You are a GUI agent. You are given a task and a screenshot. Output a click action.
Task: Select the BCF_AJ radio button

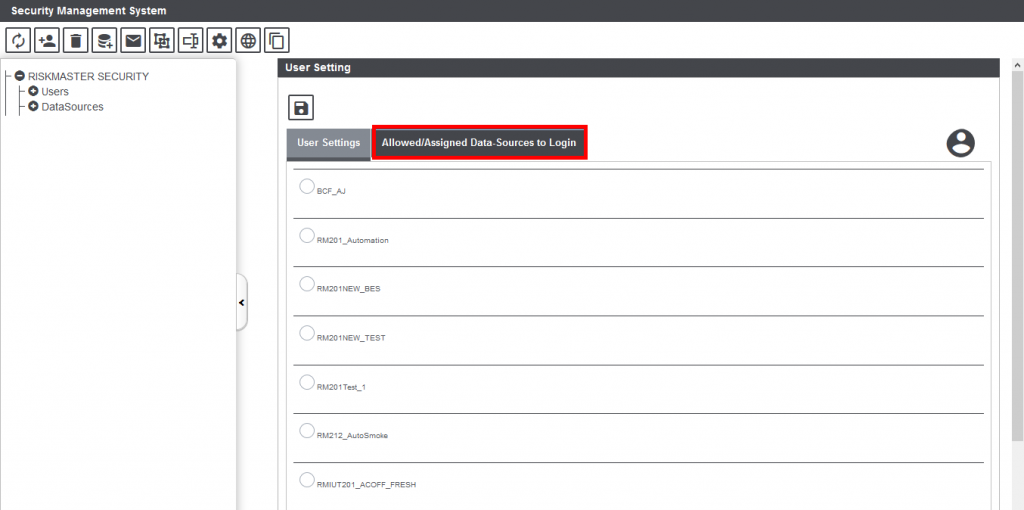306,186
